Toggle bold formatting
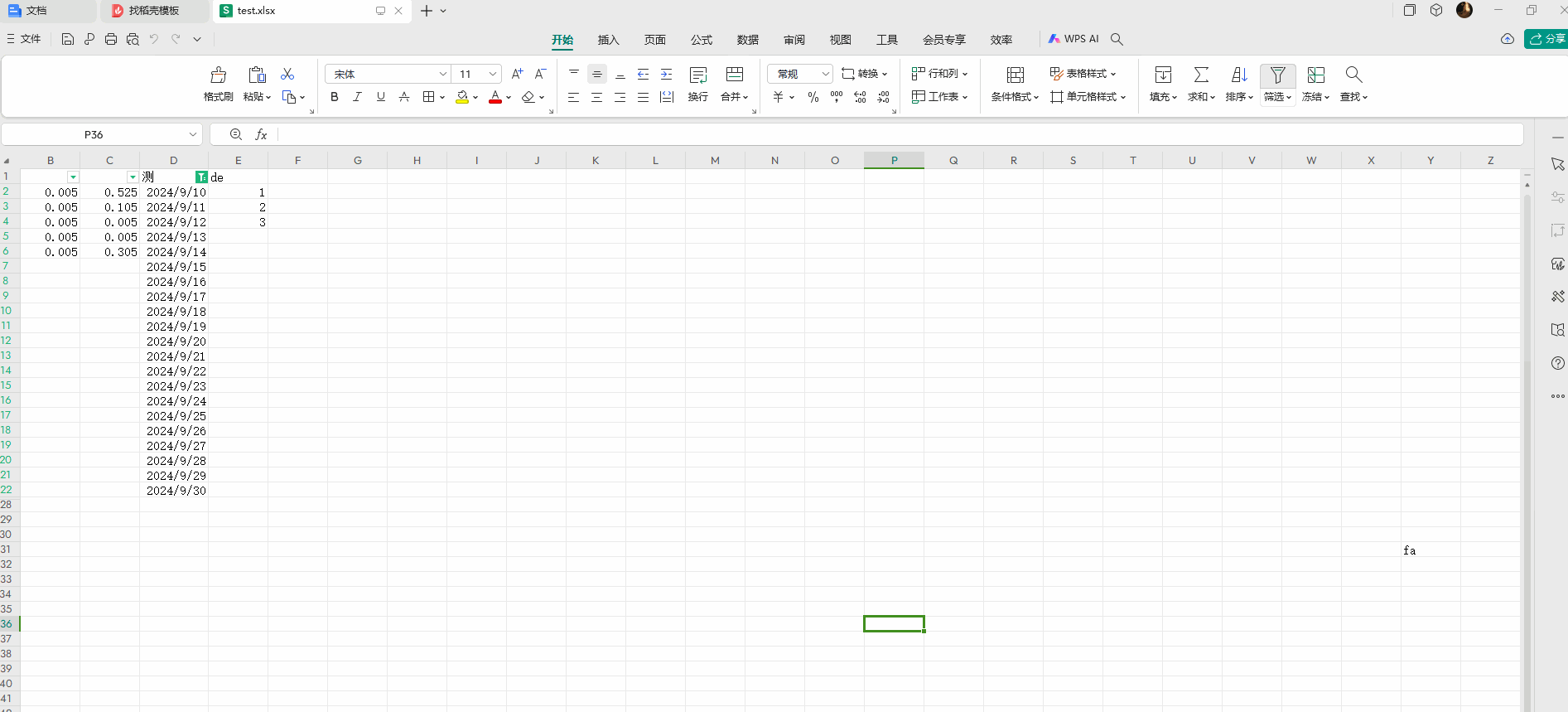The height and width of the screenshot is (712, 1568). pyautogui.click(x=335, y=97)
